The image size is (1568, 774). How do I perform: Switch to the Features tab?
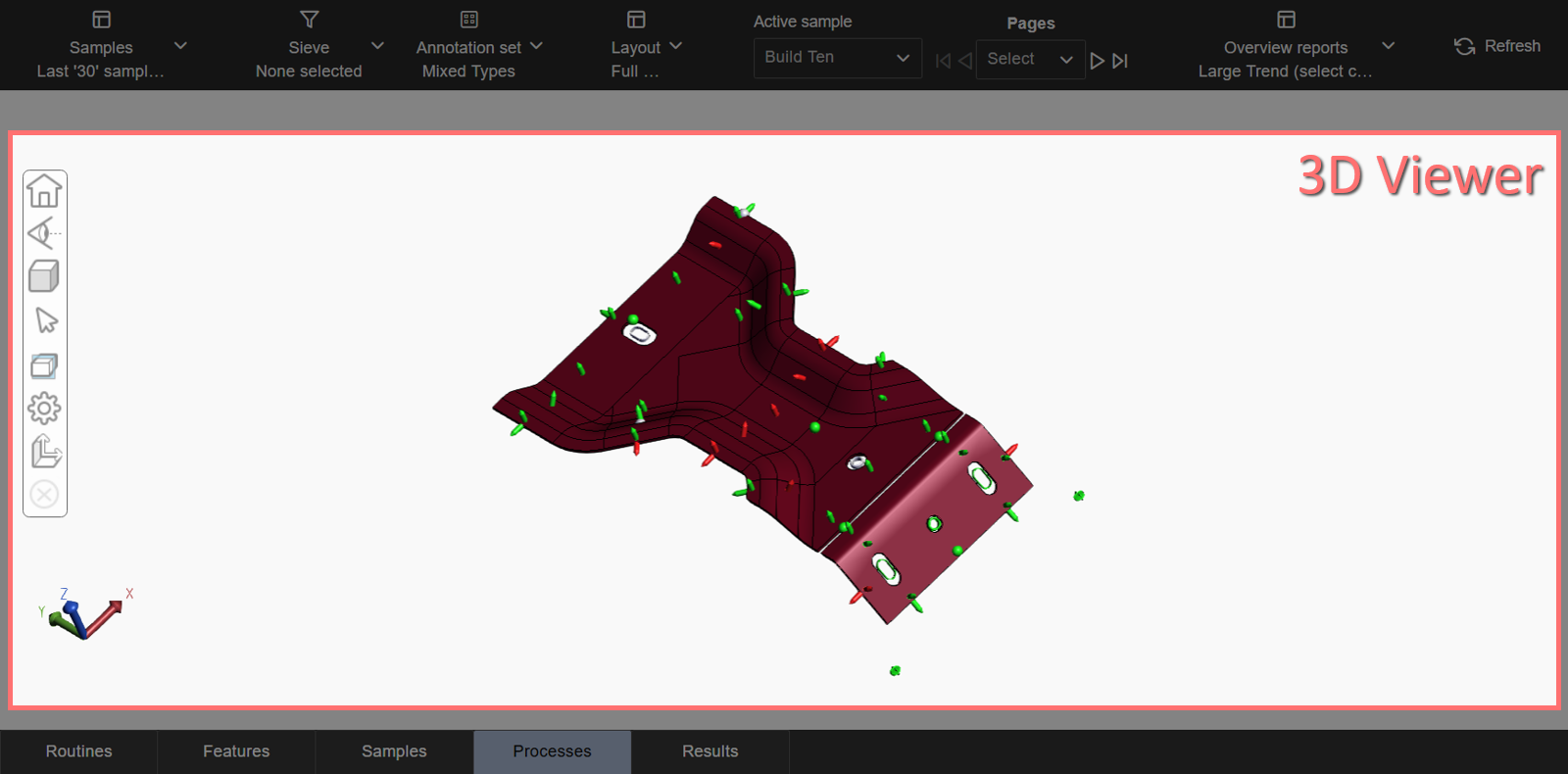coord(236,751)
